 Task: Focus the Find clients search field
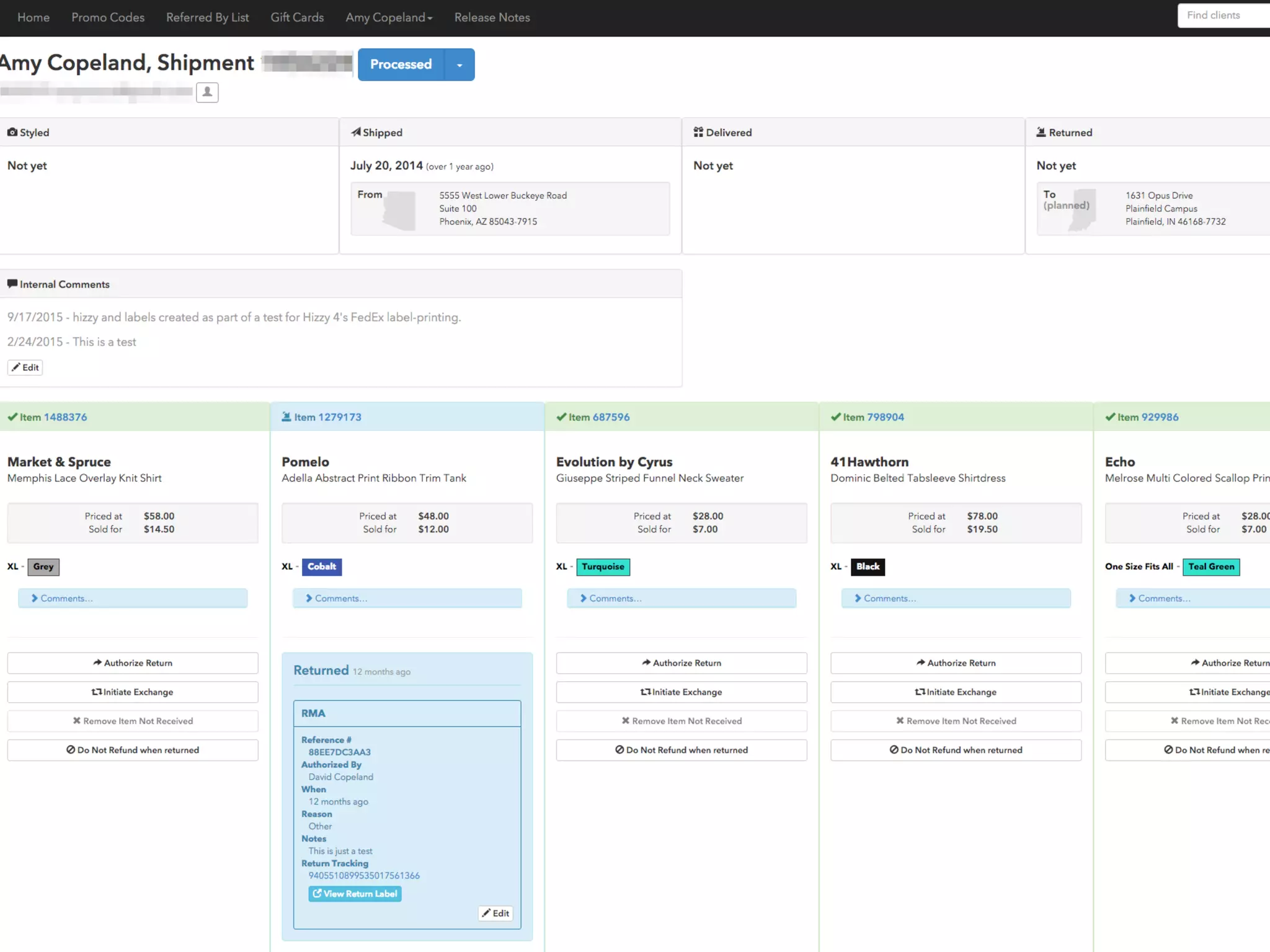(1224, 15)
